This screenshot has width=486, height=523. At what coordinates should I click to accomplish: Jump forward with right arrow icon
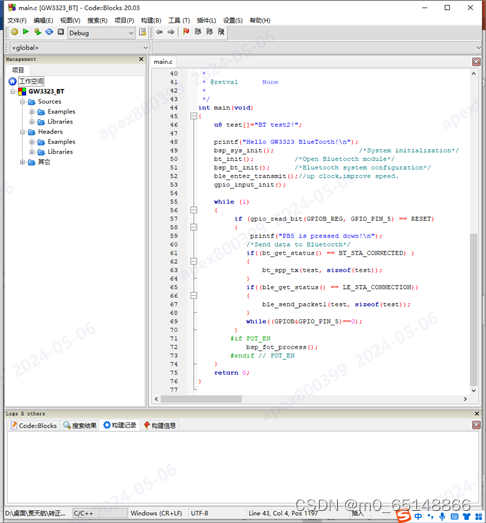tap(171, 32)
